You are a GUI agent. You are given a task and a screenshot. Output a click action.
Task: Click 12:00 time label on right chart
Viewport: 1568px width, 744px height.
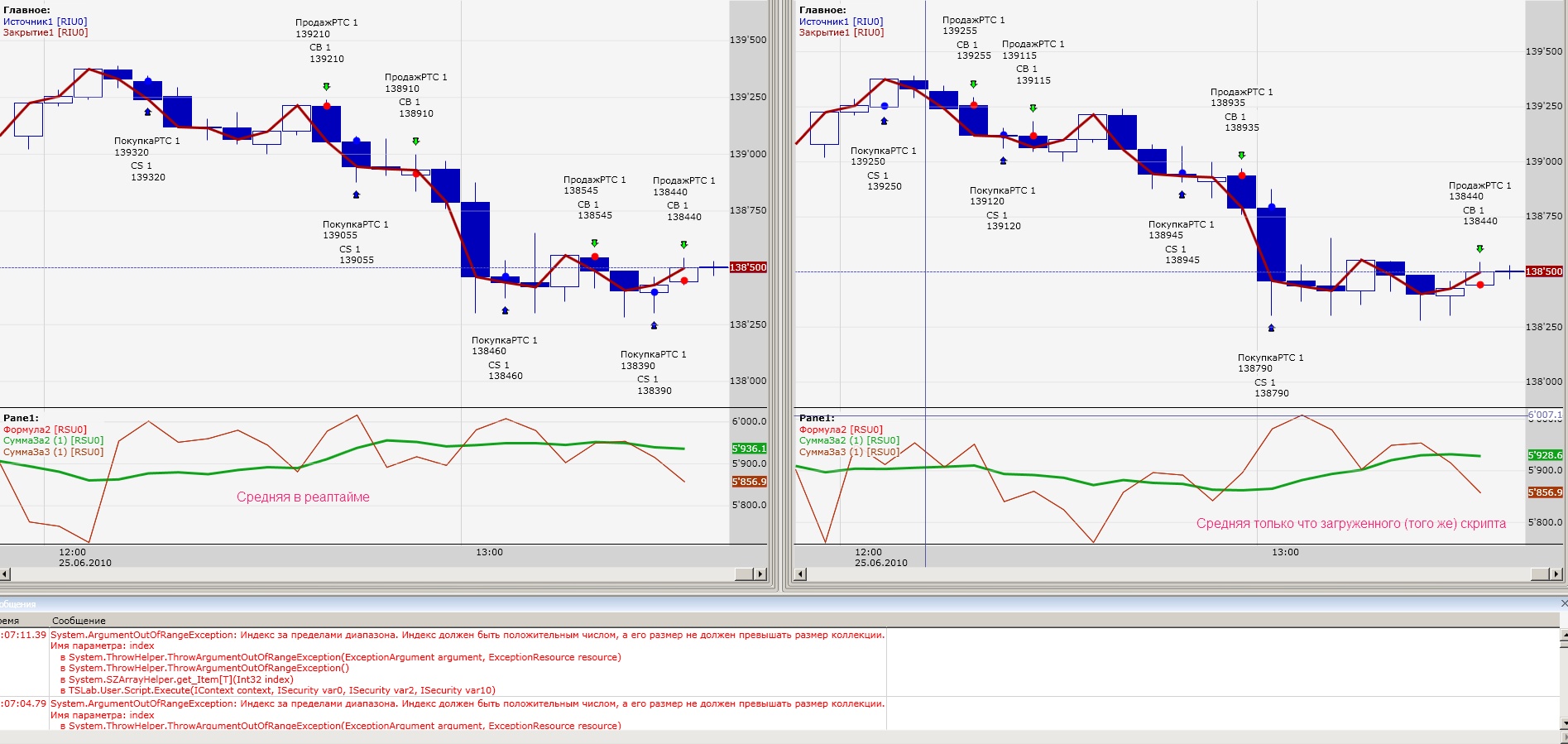click(x=868, y=552)
